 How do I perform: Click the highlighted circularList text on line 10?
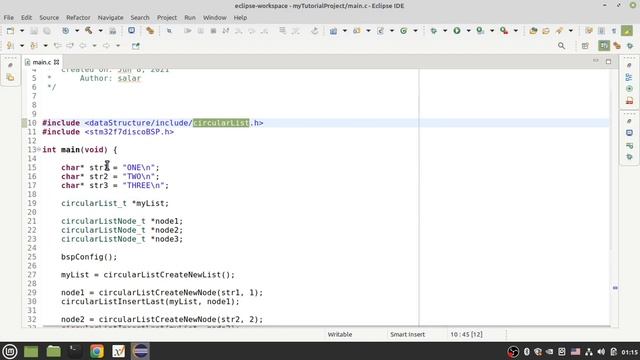pos(221,123)
